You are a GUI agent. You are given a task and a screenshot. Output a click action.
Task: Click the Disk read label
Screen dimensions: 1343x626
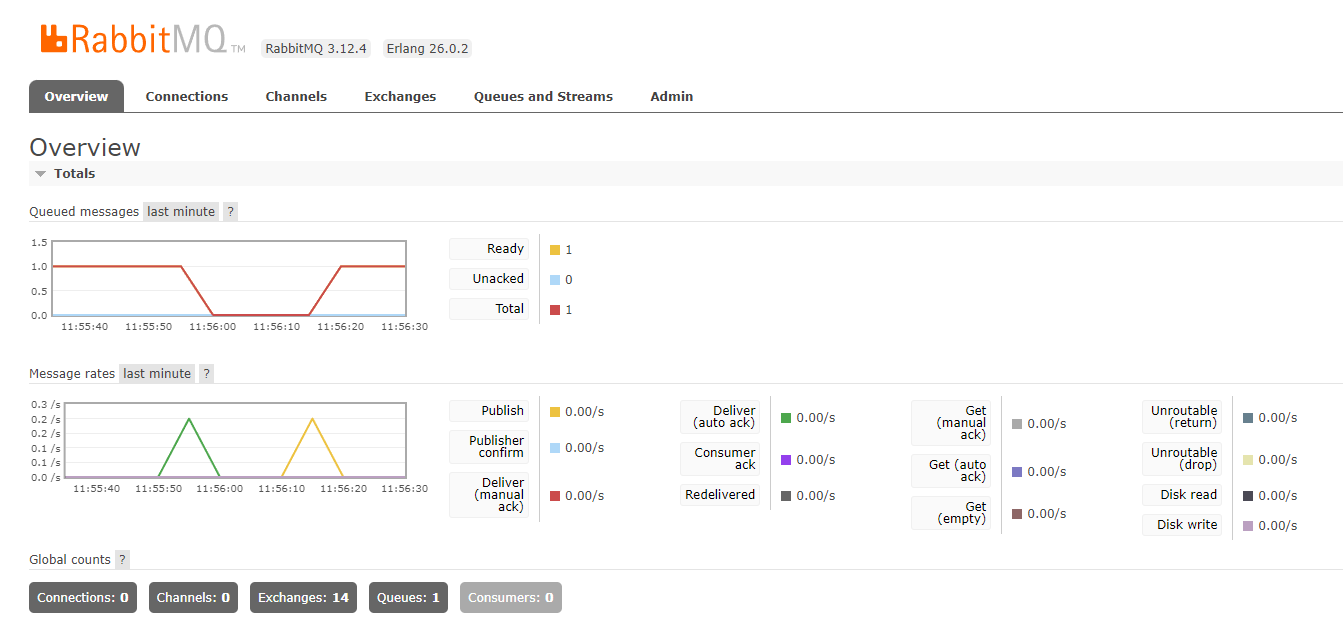[1182, 495]
